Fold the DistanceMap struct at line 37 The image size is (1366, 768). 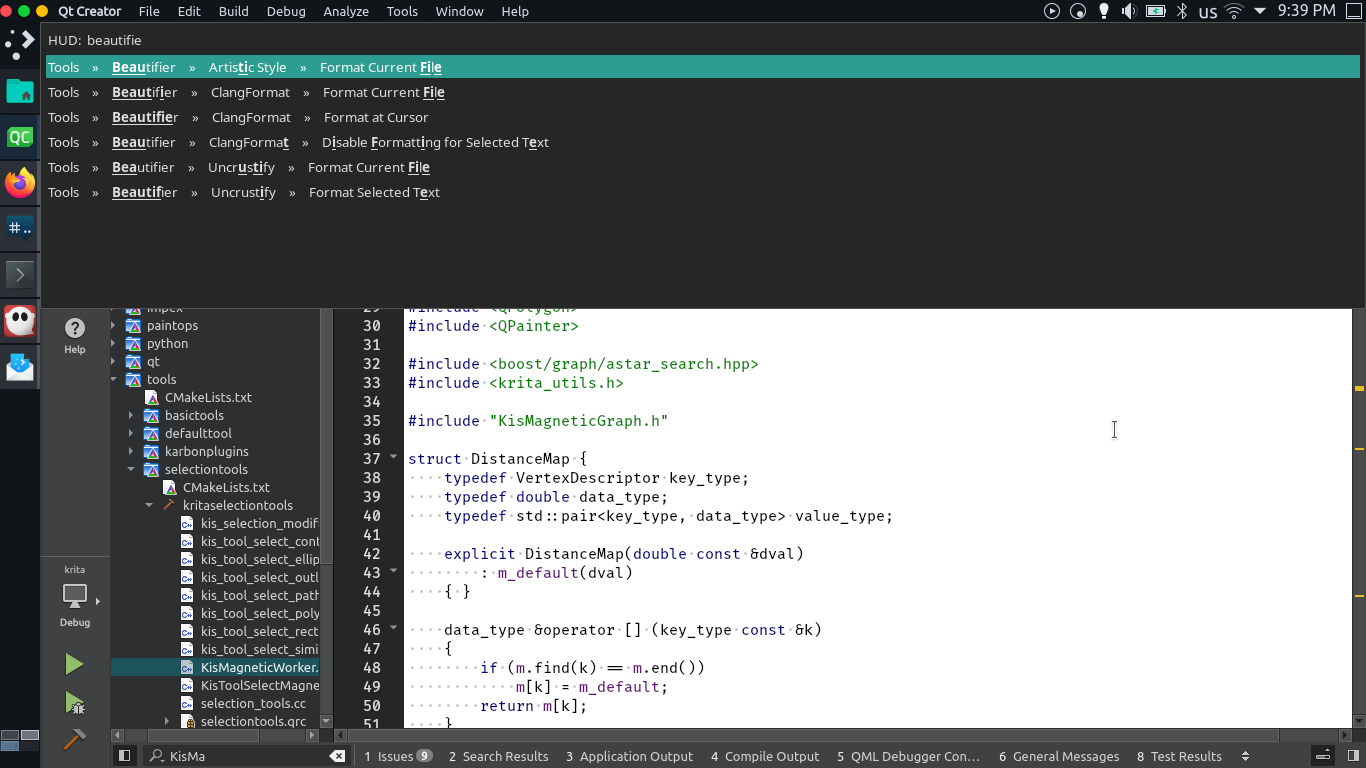tap(394, 459)
